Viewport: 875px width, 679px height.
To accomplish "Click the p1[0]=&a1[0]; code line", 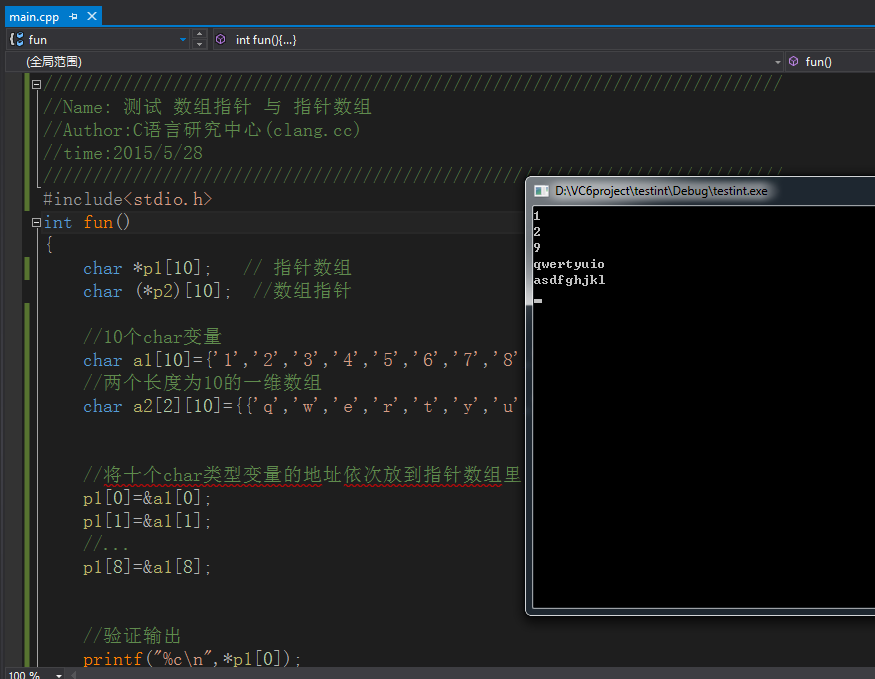I will pos(147,498).
